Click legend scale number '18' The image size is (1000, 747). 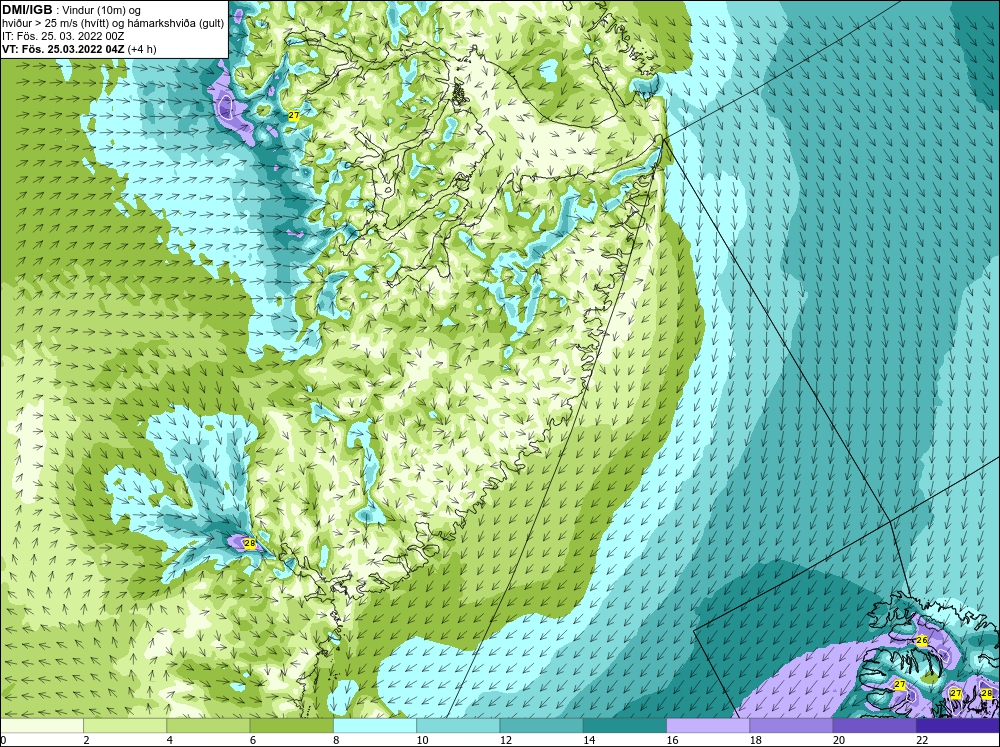756,740
